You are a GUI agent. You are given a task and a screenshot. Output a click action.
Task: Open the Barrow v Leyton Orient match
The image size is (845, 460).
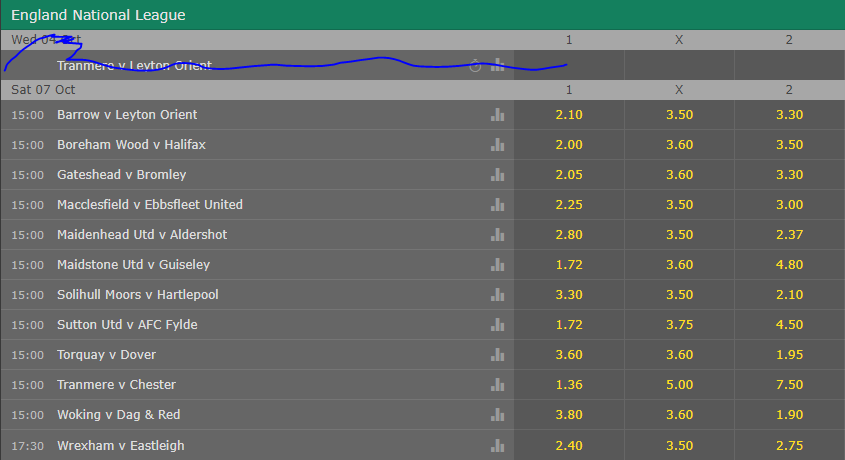click(127, 115)
